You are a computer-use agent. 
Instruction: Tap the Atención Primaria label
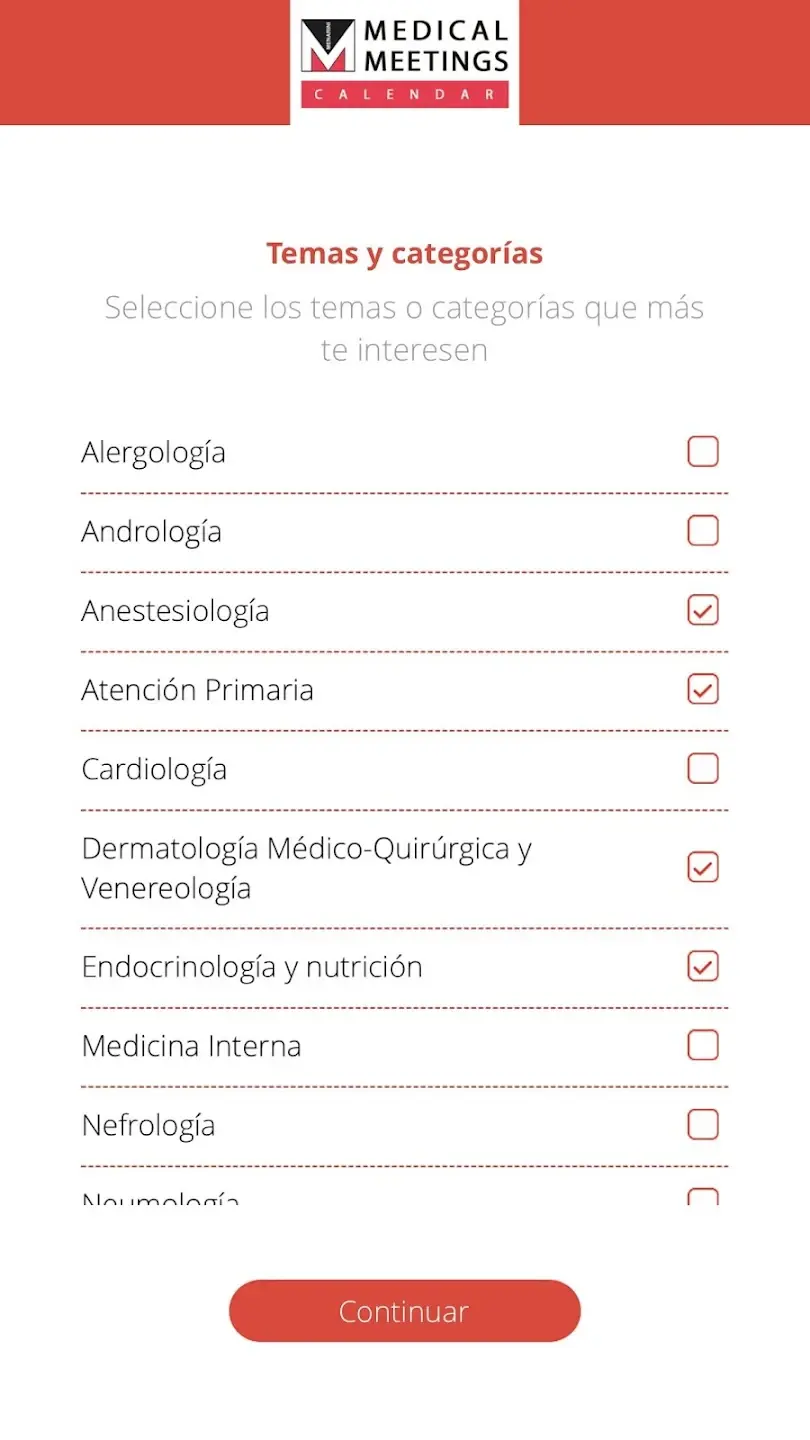(x=197, y=689)
